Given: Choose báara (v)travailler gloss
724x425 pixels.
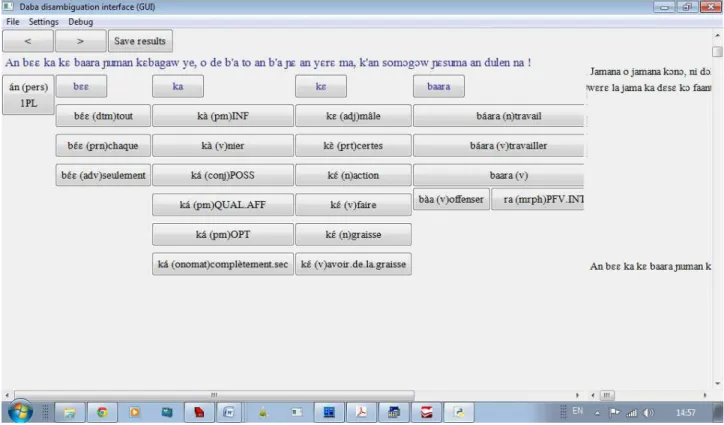Looking at the screenshot, I should 499,146.
